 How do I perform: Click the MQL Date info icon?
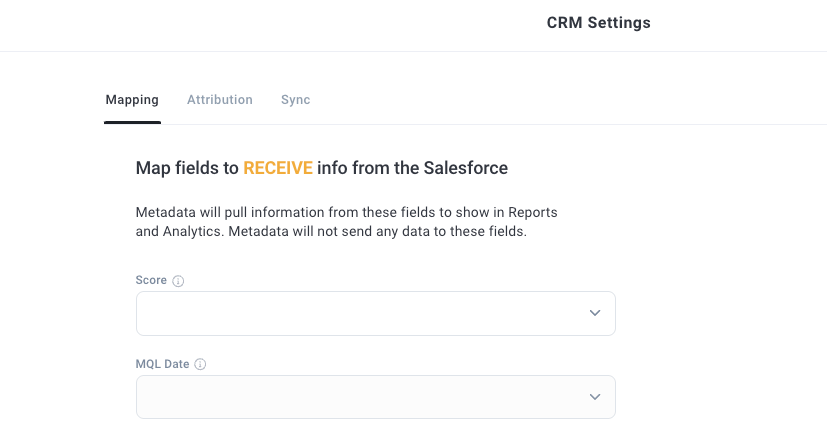click(x=200, y=364)
